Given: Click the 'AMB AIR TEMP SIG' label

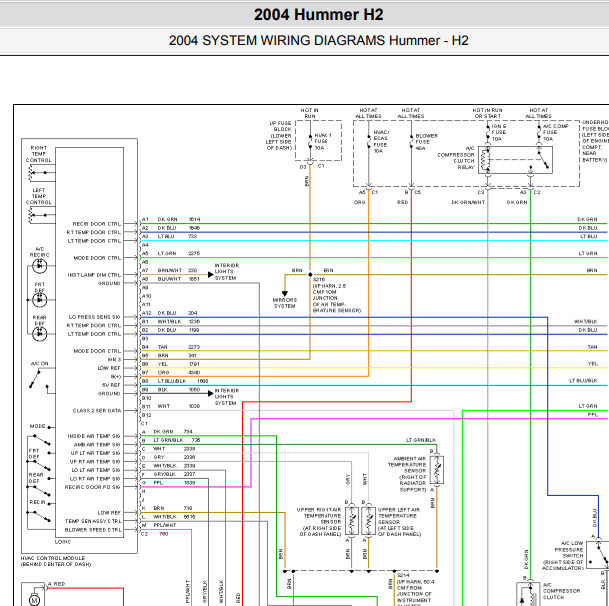Looking at the screenshot, I should pos(97,444).
